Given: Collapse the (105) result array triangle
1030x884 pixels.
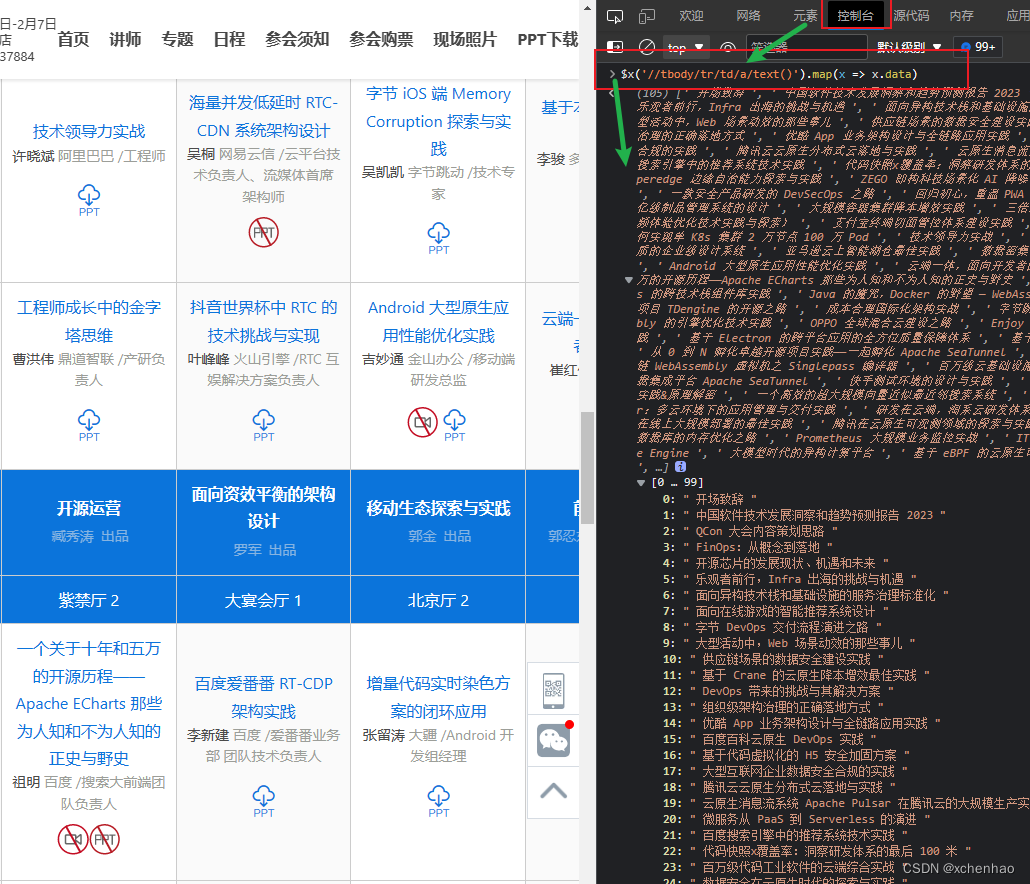Looking at the screenshot, I should coord(629,280).
